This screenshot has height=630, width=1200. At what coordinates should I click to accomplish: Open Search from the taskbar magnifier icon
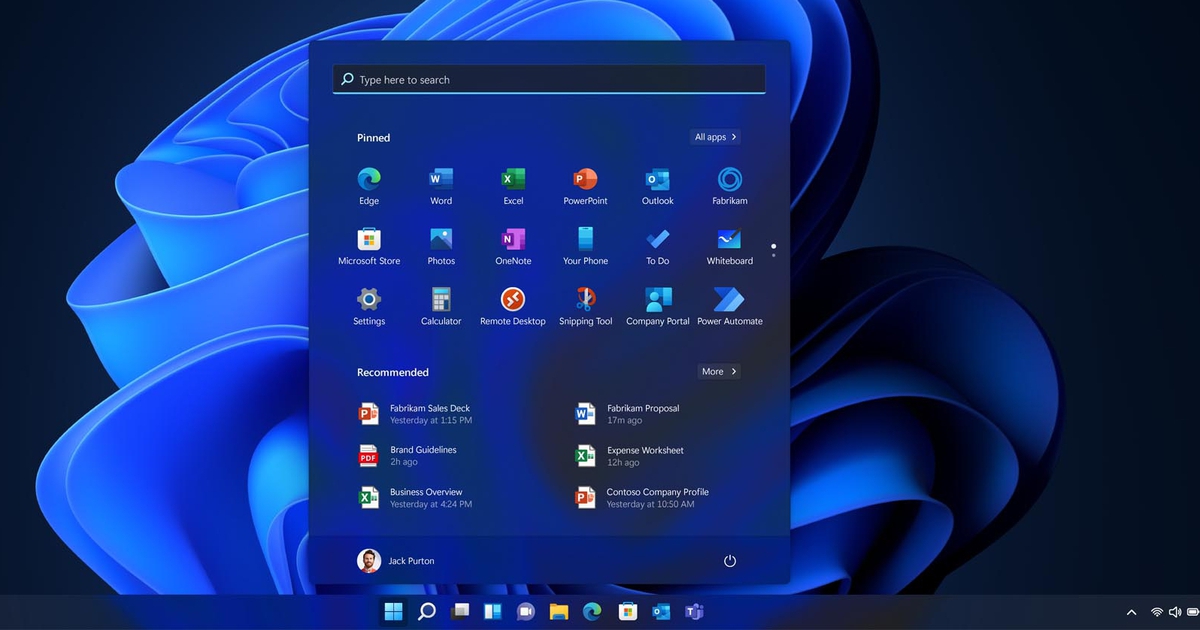427,611
